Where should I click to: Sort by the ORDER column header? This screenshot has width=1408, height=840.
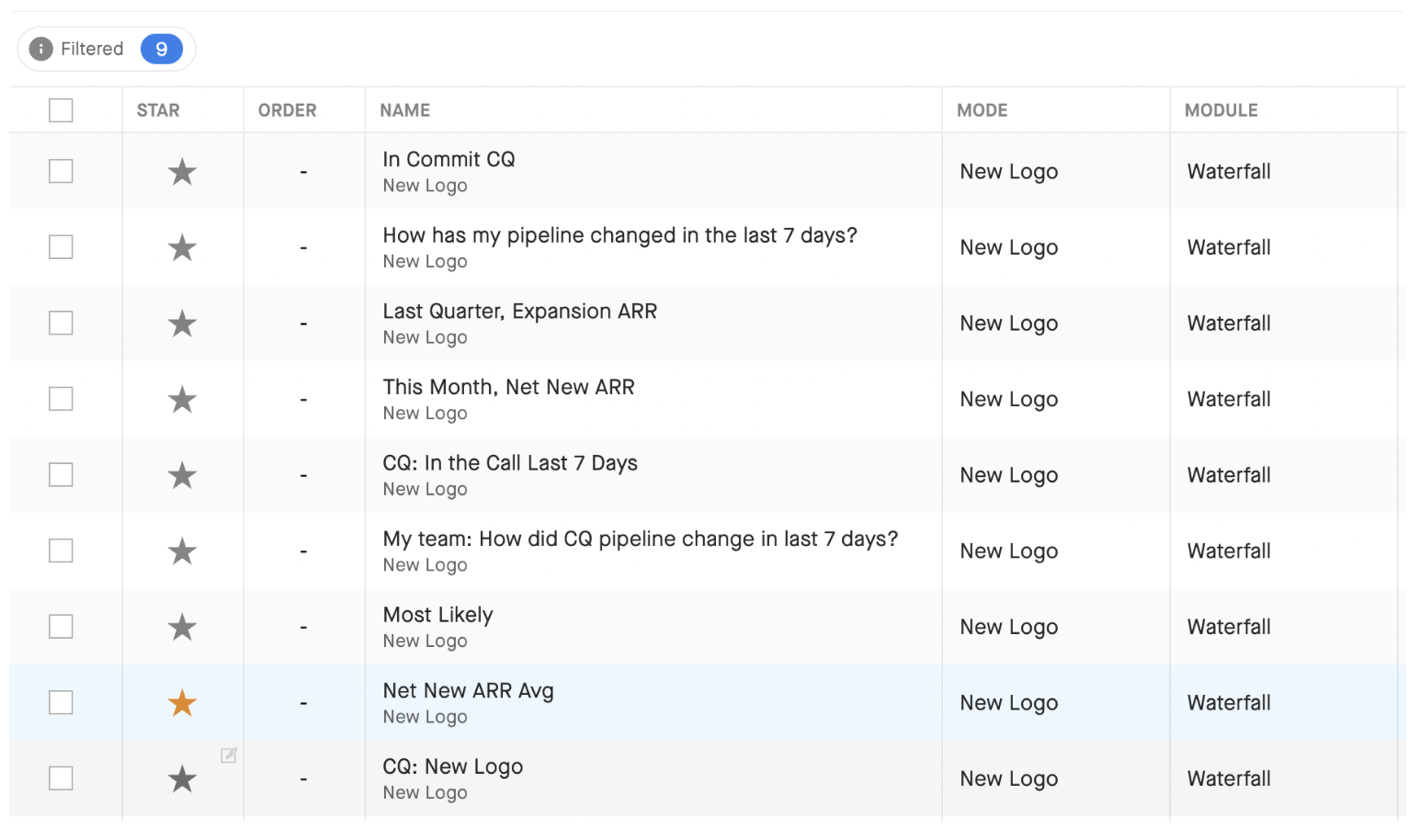[287, 110]
